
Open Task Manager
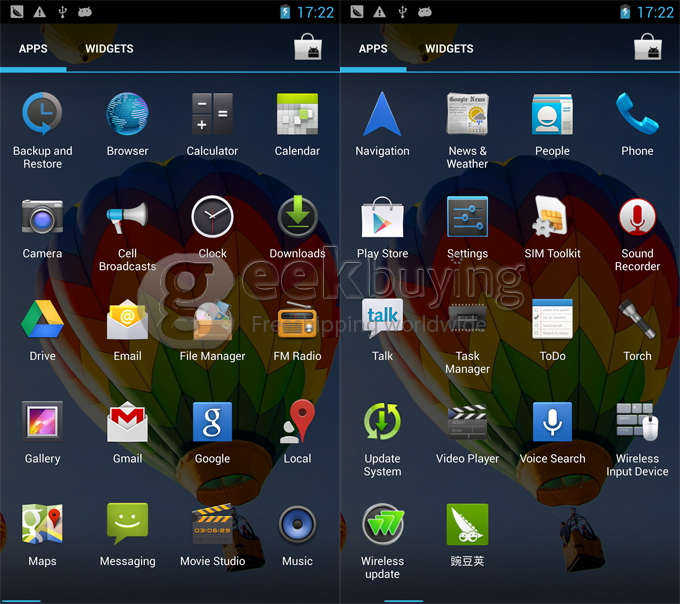pyautogui.click(x=468, y=318)
